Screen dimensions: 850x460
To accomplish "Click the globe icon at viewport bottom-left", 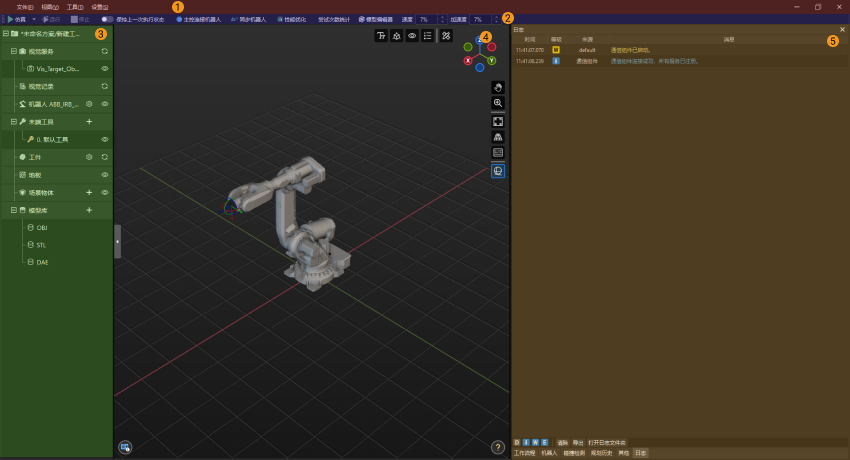I will pos(125,447).
